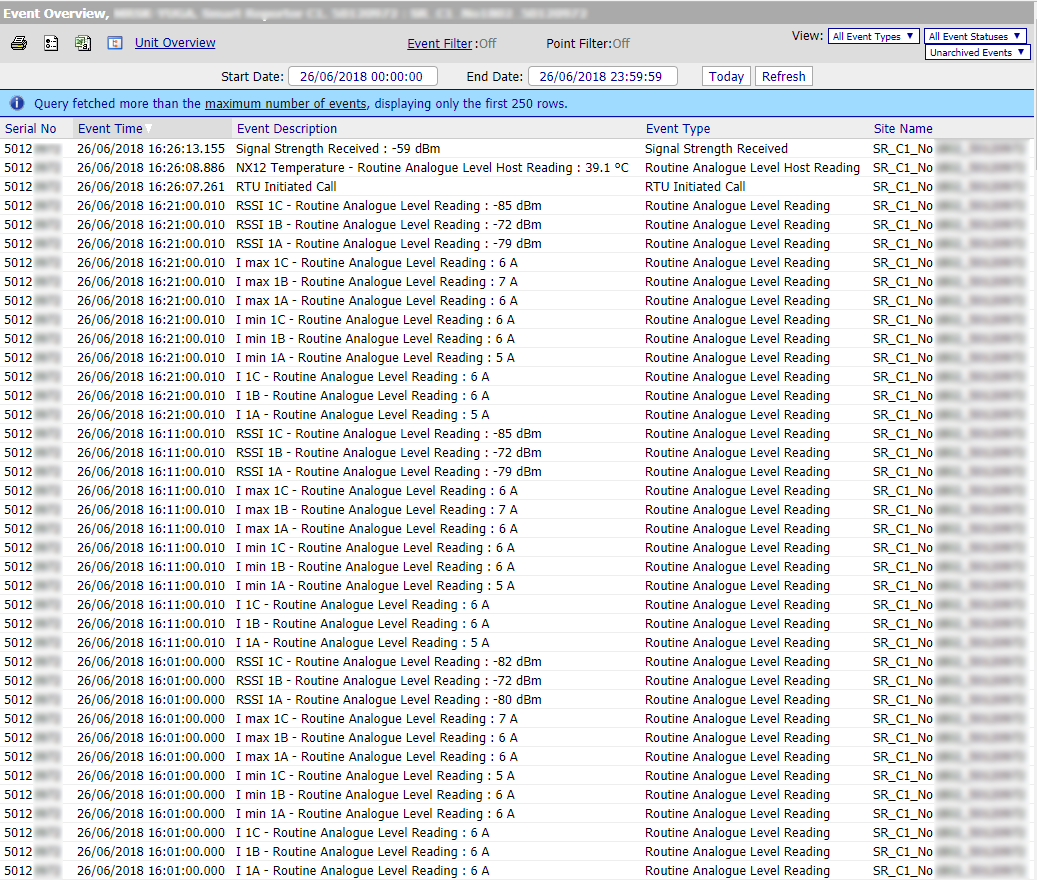Image resolution: width=1037 pixels, height=880 pixels.
Task: Click into the End Date field
Action: coord(602,77)
